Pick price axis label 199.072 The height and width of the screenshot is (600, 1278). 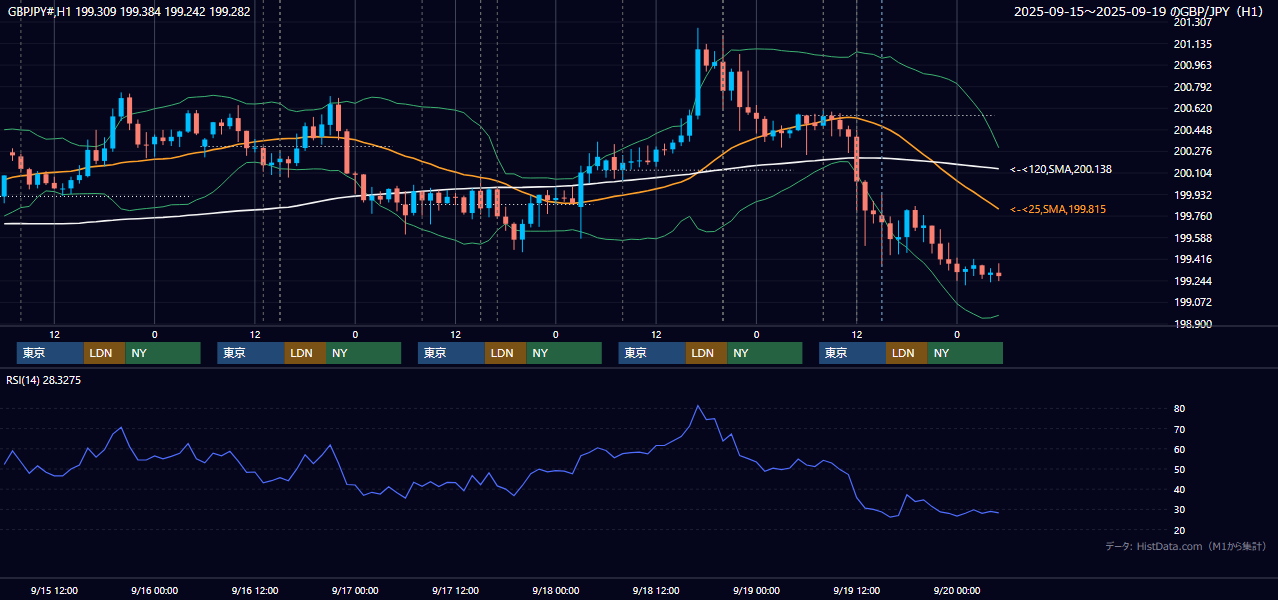click(x=1193, y=302)
